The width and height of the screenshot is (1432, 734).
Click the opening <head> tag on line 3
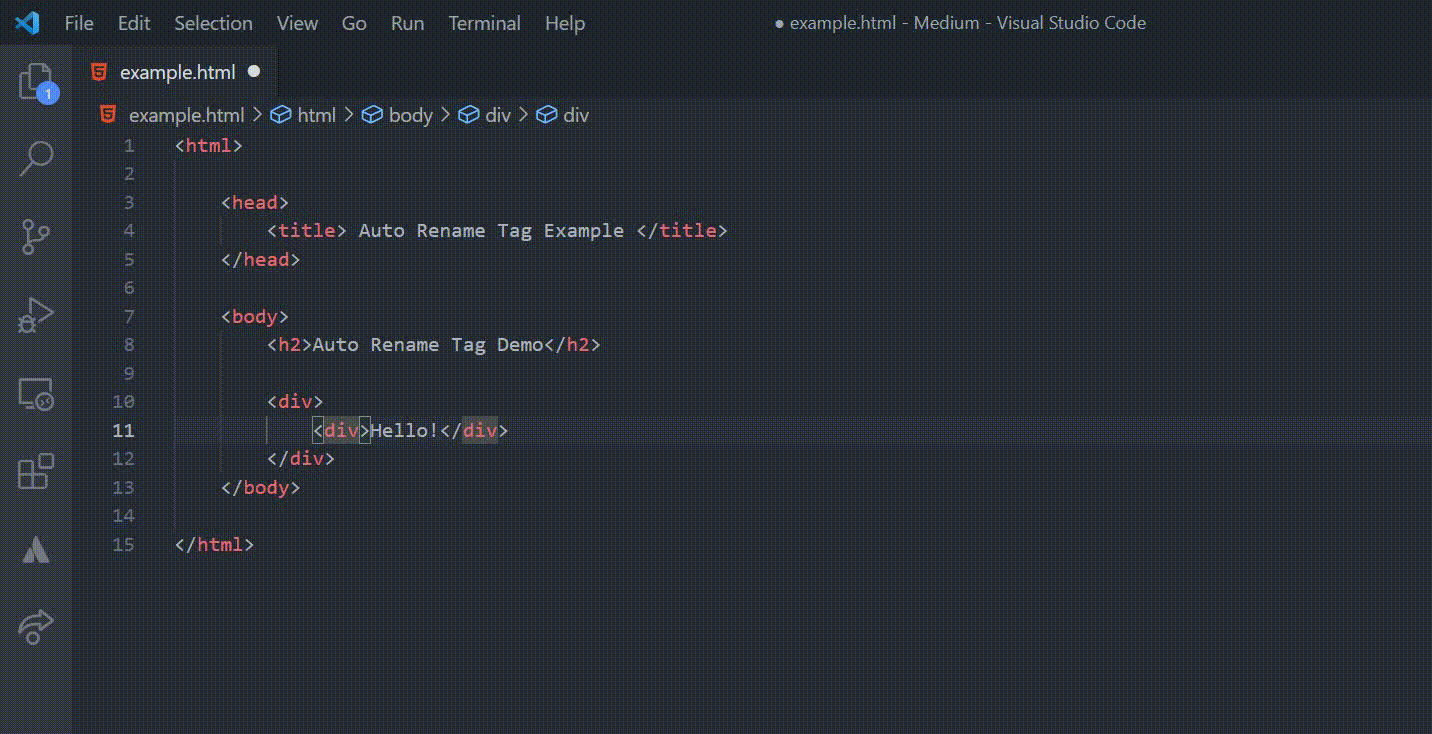[x=255, y=203]
